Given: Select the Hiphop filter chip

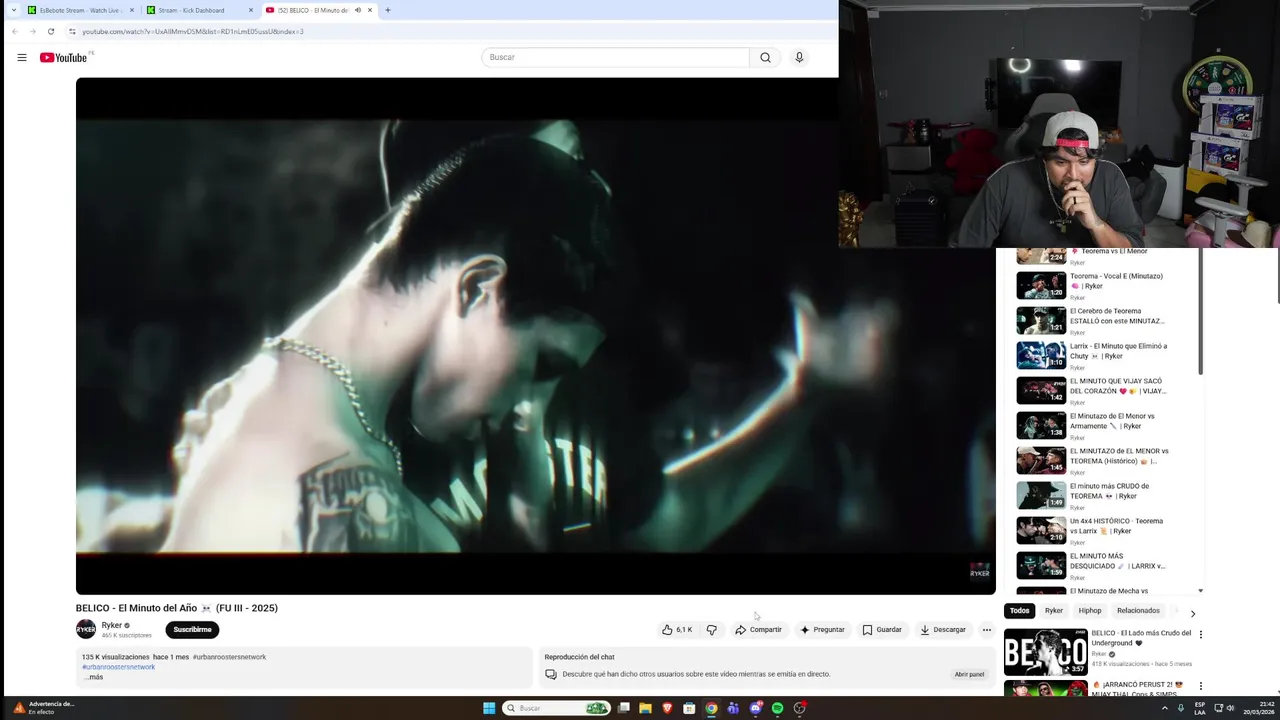Looking at the screenshot, I should tap(1090, 611).
